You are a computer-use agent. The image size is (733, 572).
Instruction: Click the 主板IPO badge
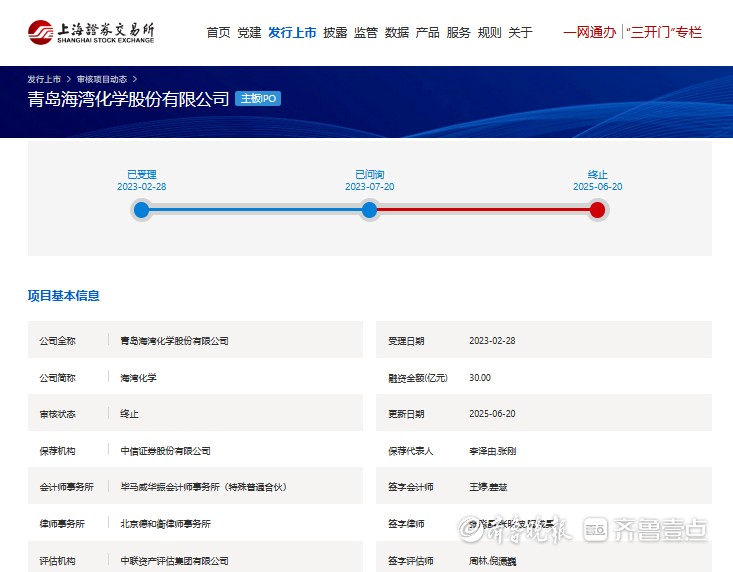(x=258, y=99)
